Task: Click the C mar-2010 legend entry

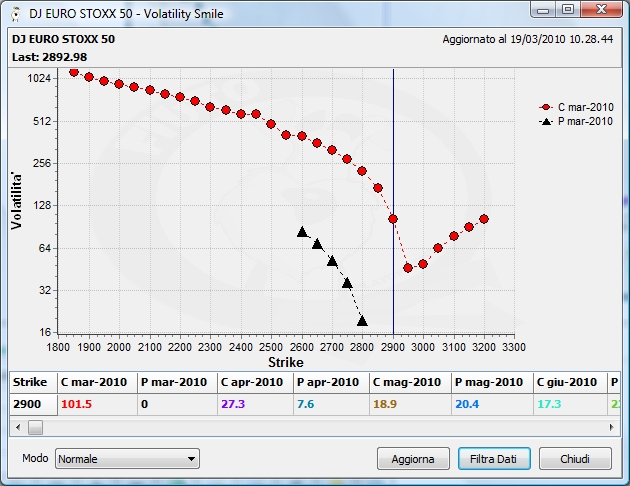Action: (x=576, y=107)
